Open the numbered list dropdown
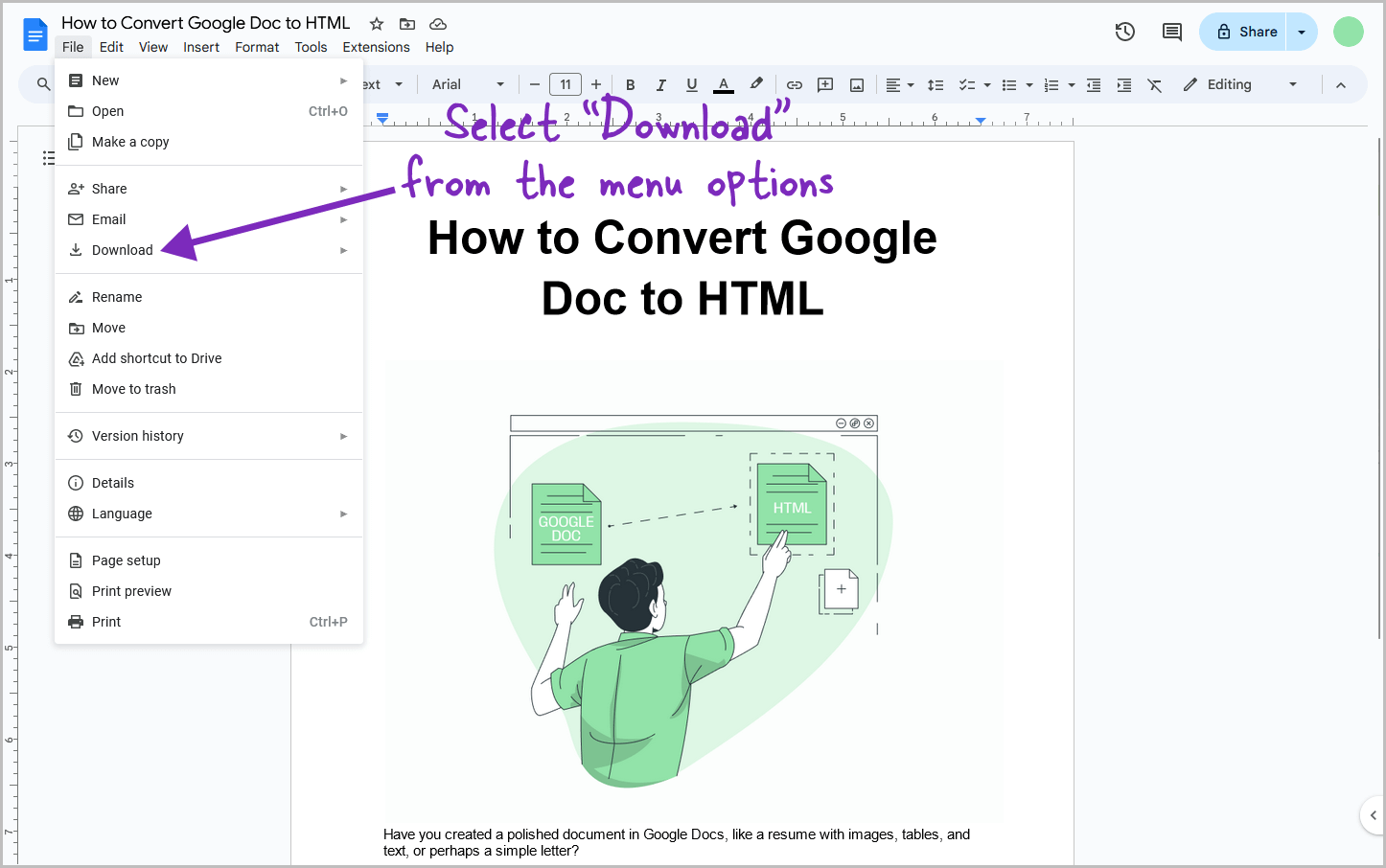Image resolution: width=1386 pixels, height=868 pixels. (1059, 84)
